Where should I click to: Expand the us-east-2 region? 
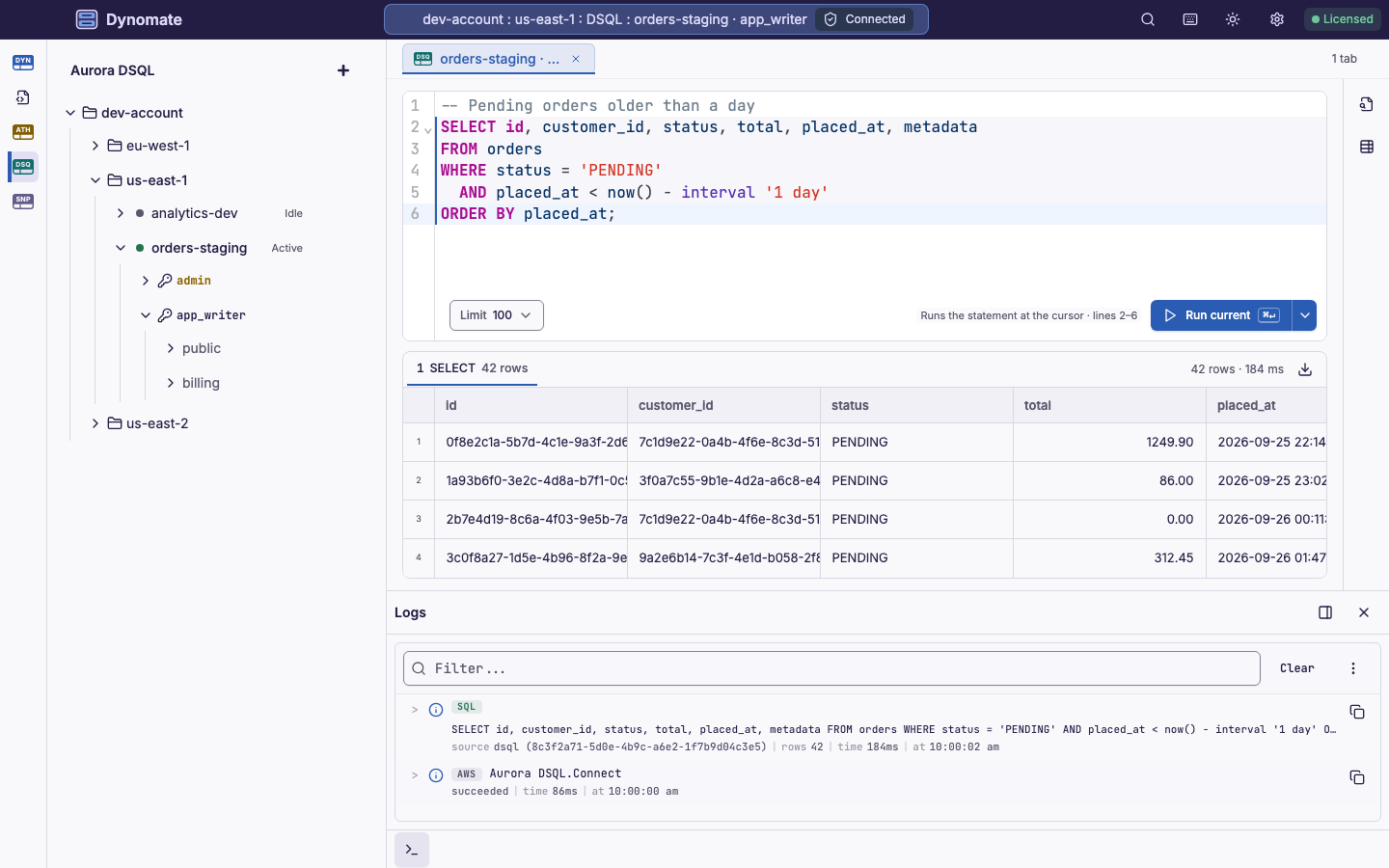tap(95, 423)
